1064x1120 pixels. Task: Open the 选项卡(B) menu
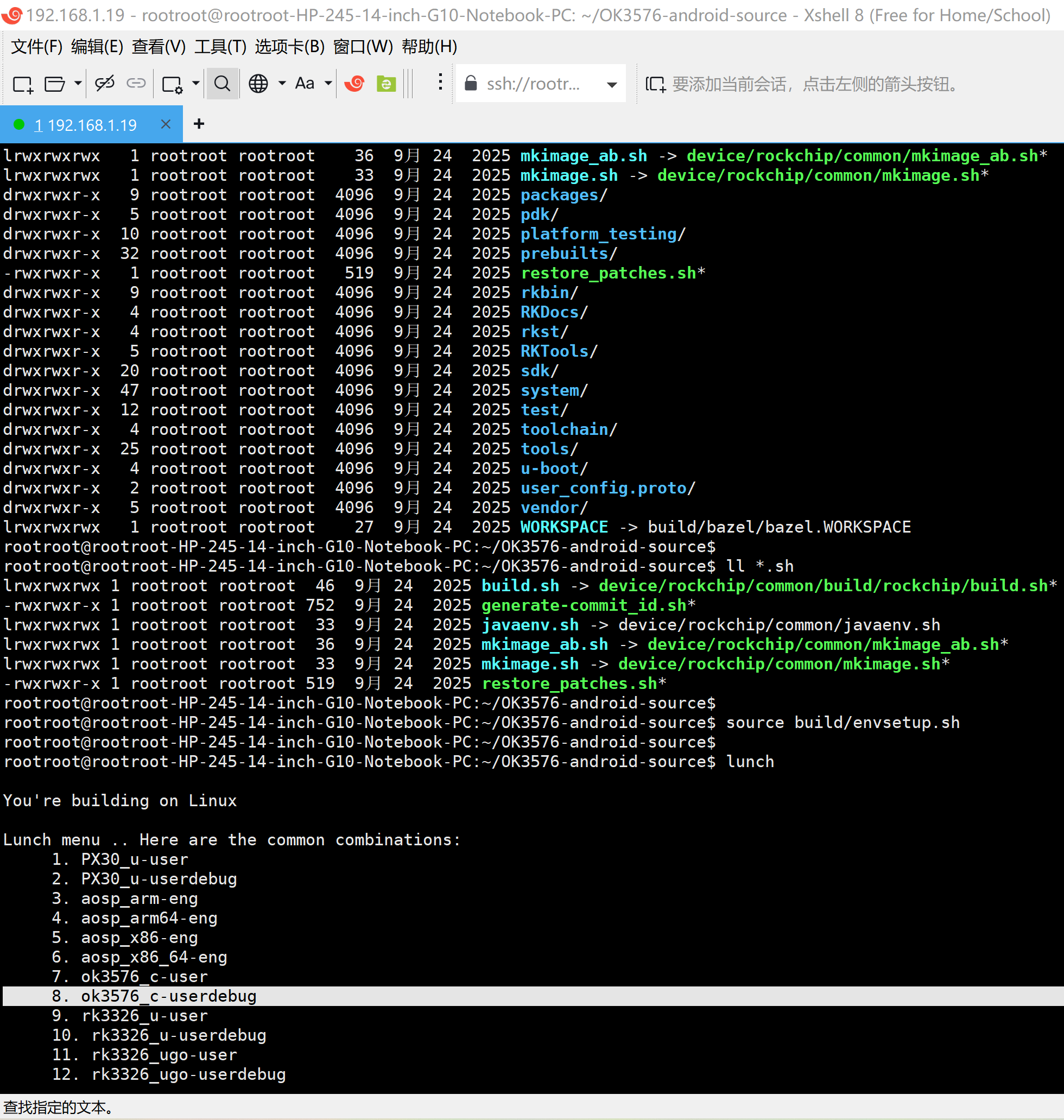click(290, 47)
